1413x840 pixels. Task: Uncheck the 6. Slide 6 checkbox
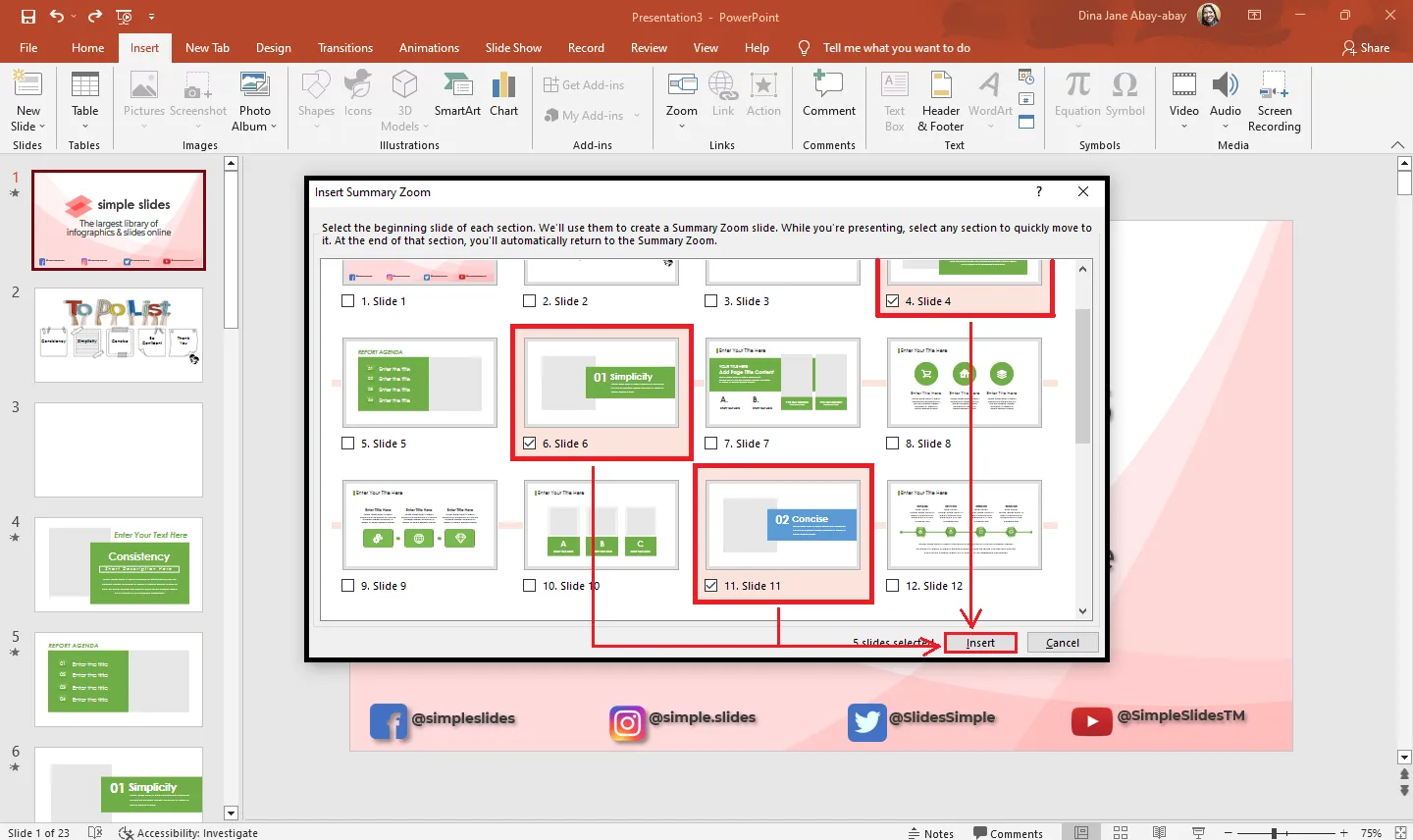coord(530,444)
